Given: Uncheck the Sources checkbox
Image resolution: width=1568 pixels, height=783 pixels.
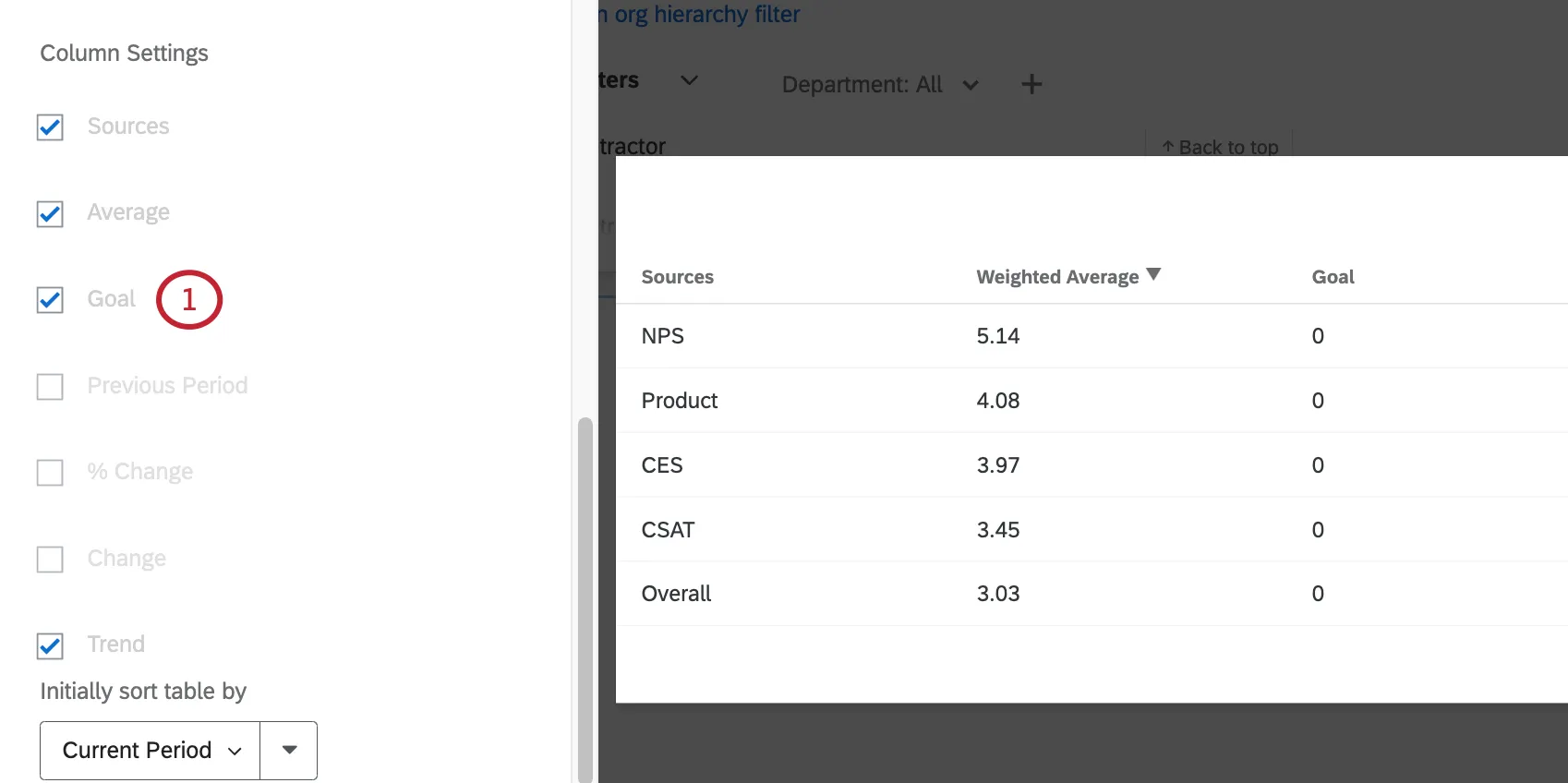Looking at the screenshot, I should tap(50, 127).
